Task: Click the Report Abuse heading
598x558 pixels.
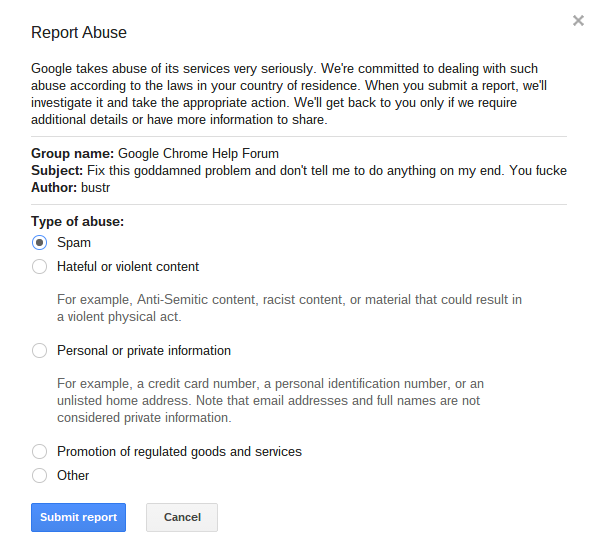Action: coord(79,33)
